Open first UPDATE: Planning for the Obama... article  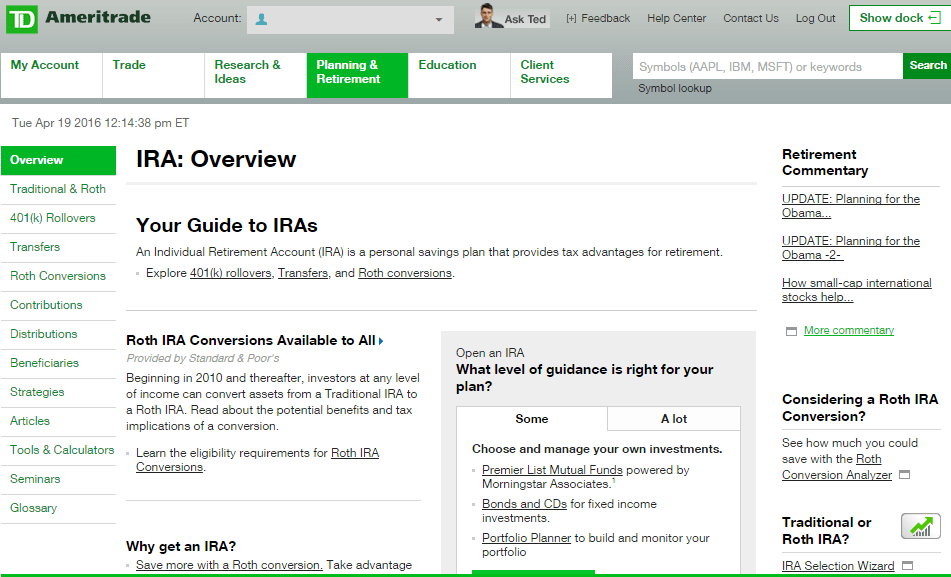(x=850, y=206)
